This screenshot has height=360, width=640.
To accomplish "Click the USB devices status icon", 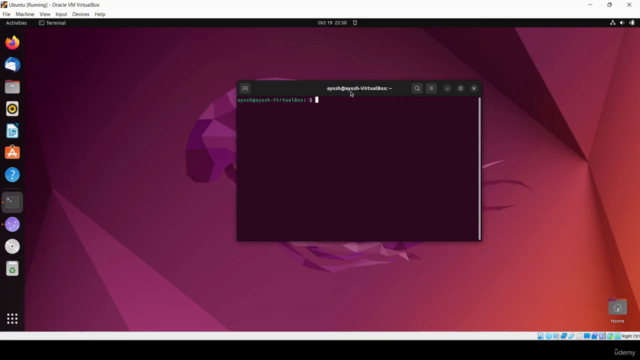I will 571,336.
